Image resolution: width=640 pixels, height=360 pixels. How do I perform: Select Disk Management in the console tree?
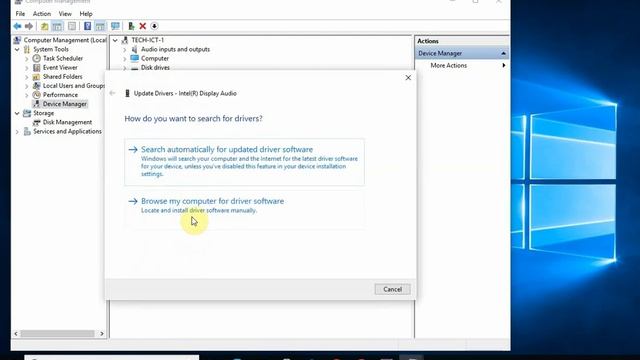point(67,122)
